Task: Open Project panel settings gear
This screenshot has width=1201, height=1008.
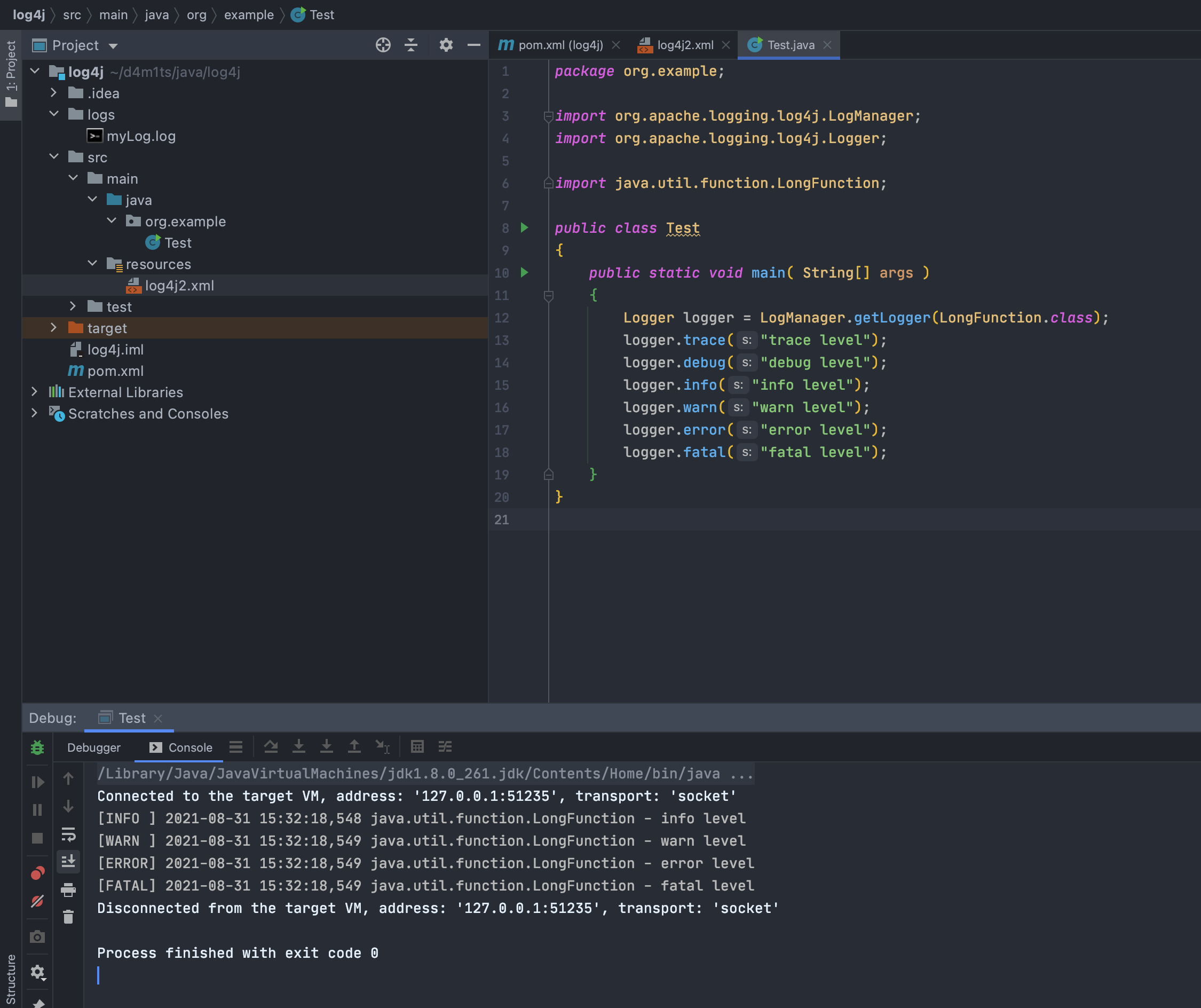Action: 446,45
